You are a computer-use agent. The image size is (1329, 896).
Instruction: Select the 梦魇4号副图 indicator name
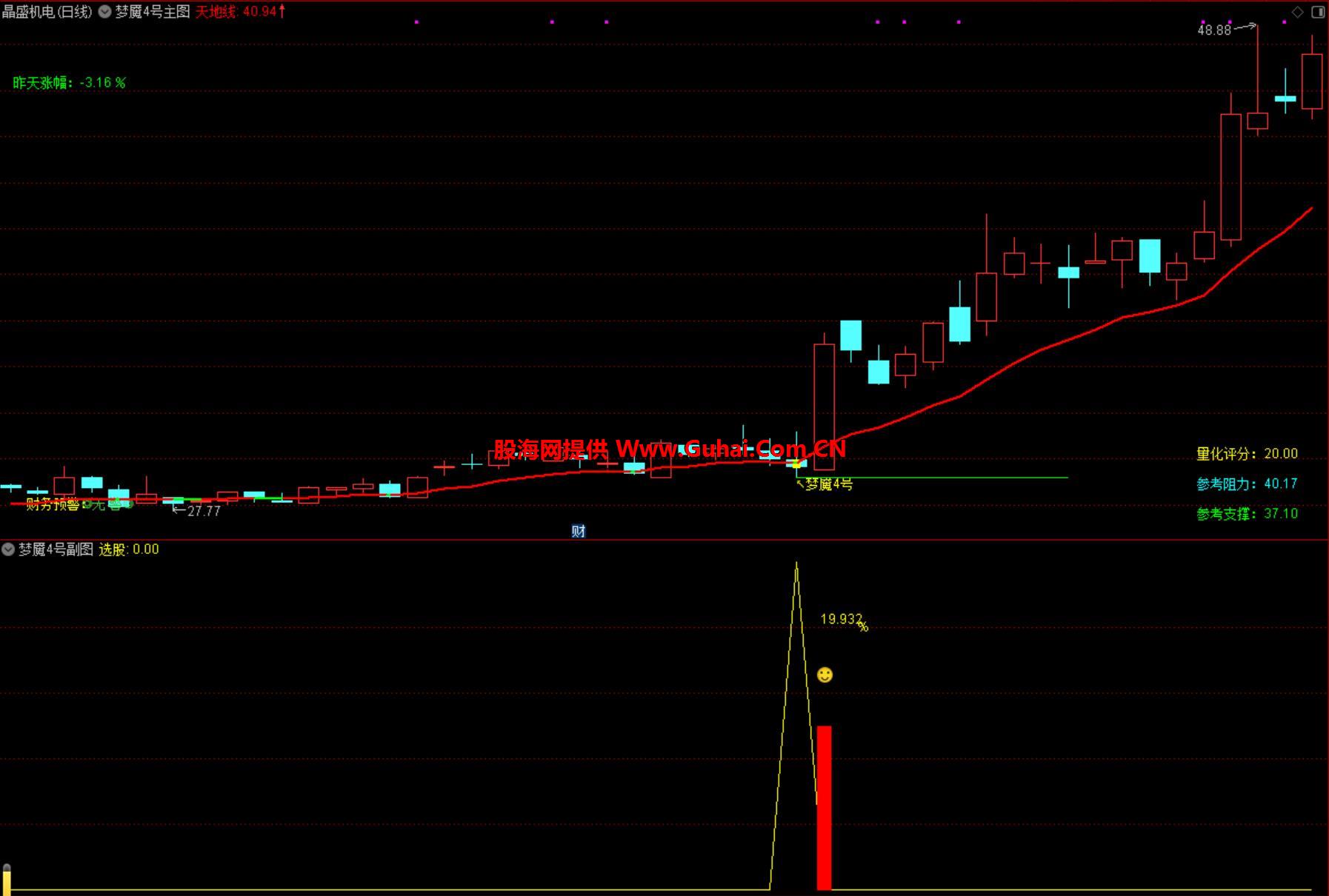[x=56, y=549]
